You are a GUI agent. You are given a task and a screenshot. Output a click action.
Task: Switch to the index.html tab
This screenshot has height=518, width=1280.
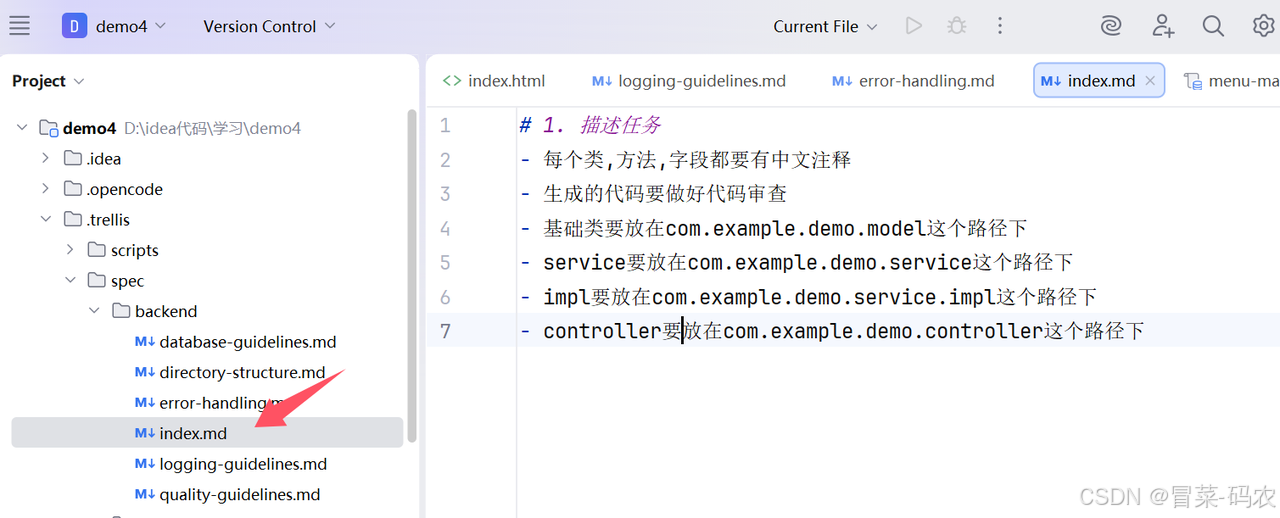494,81
